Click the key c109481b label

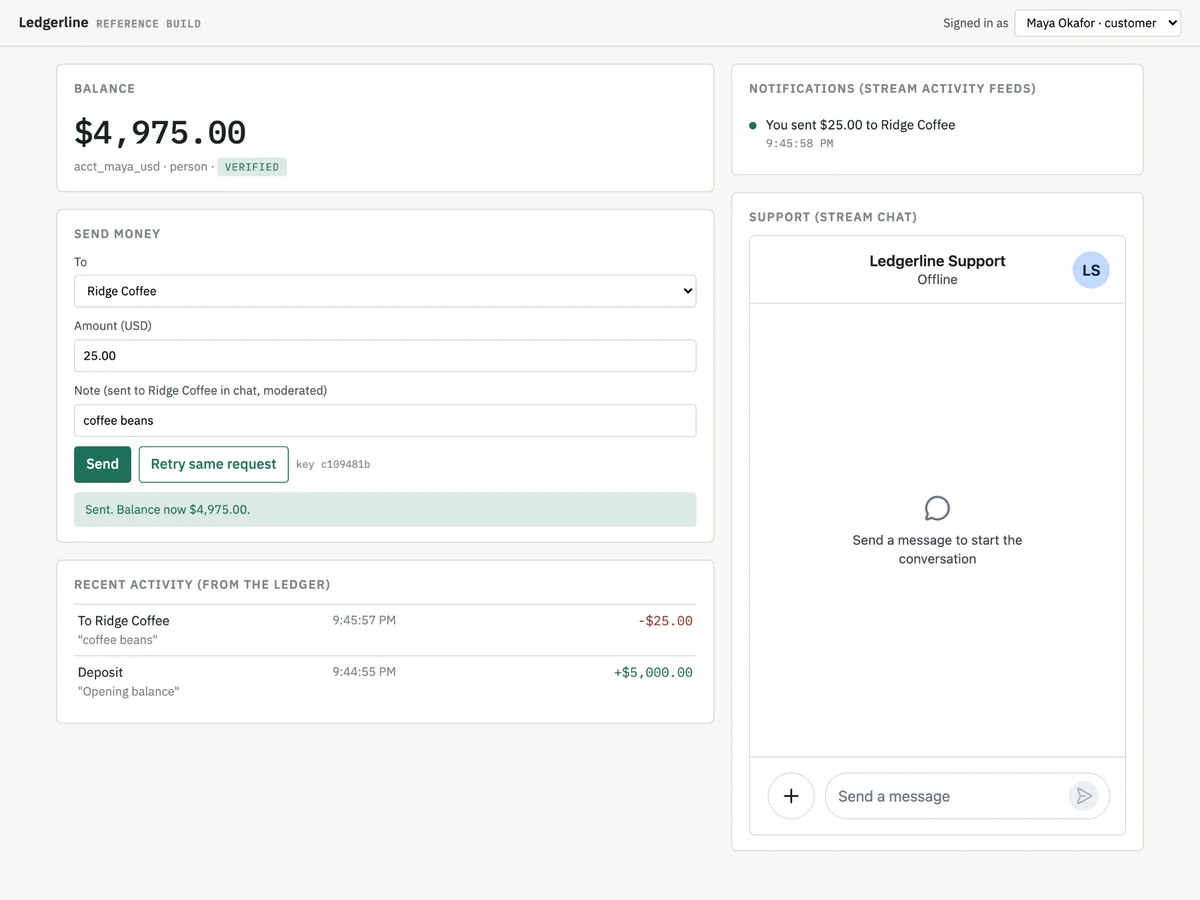tap(333, 464)
